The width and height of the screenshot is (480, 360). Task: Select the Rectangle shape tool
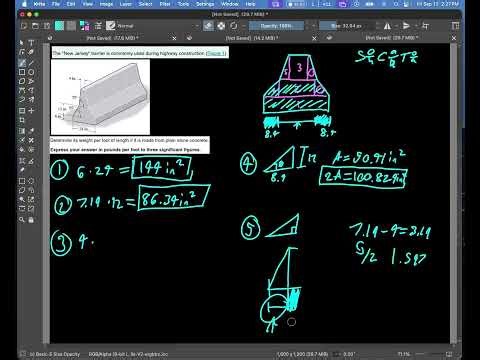tap(22, 72)
